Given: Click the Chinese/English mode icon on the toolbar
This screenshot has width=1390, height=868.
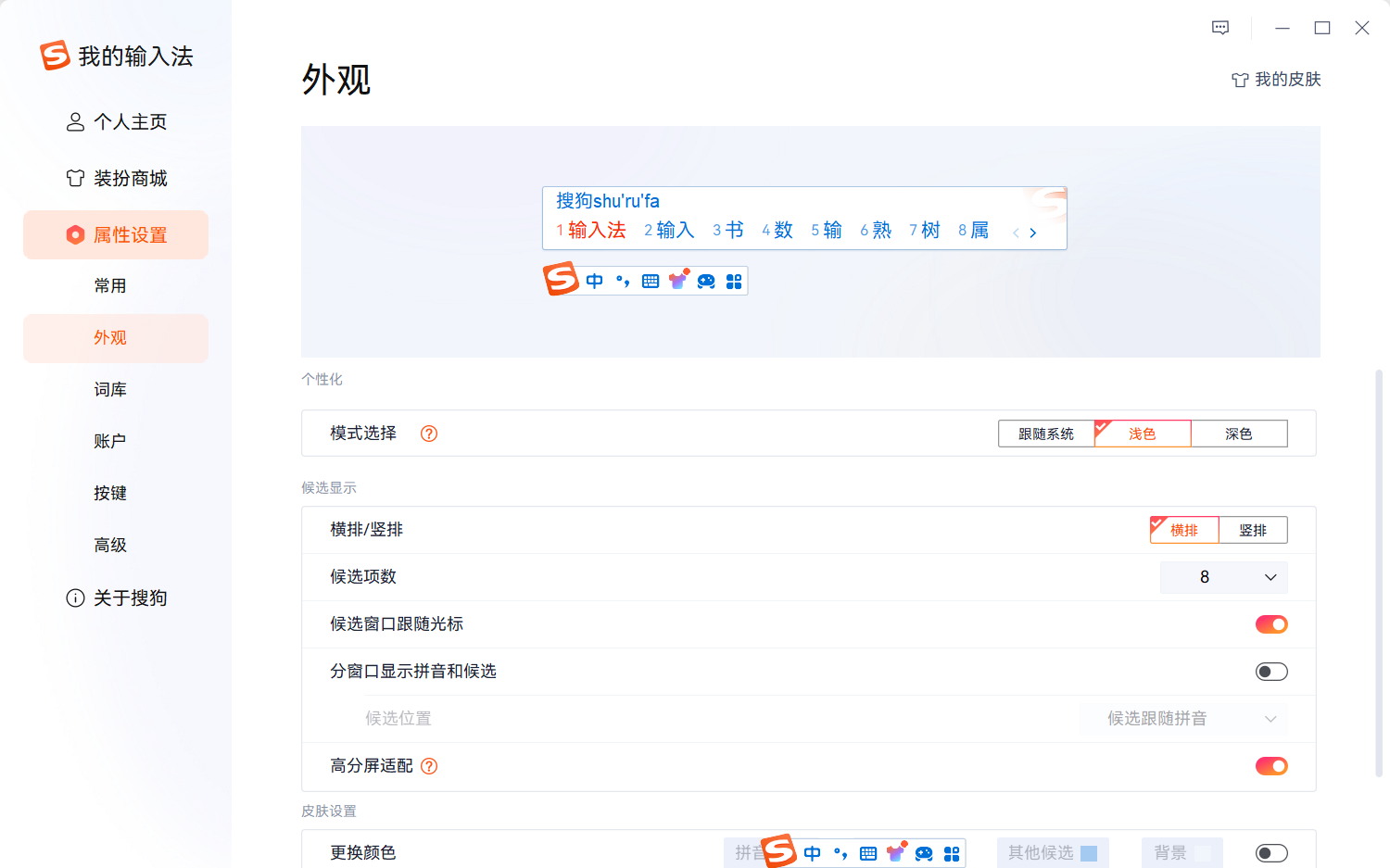Looking at the screenshot, I should click(594, 280).
